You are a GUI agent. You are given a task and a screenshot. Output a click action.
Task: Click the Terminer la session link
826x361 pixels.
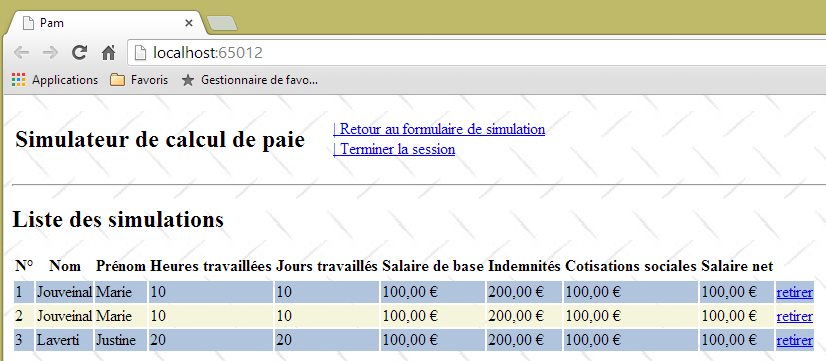click(394, 149)
